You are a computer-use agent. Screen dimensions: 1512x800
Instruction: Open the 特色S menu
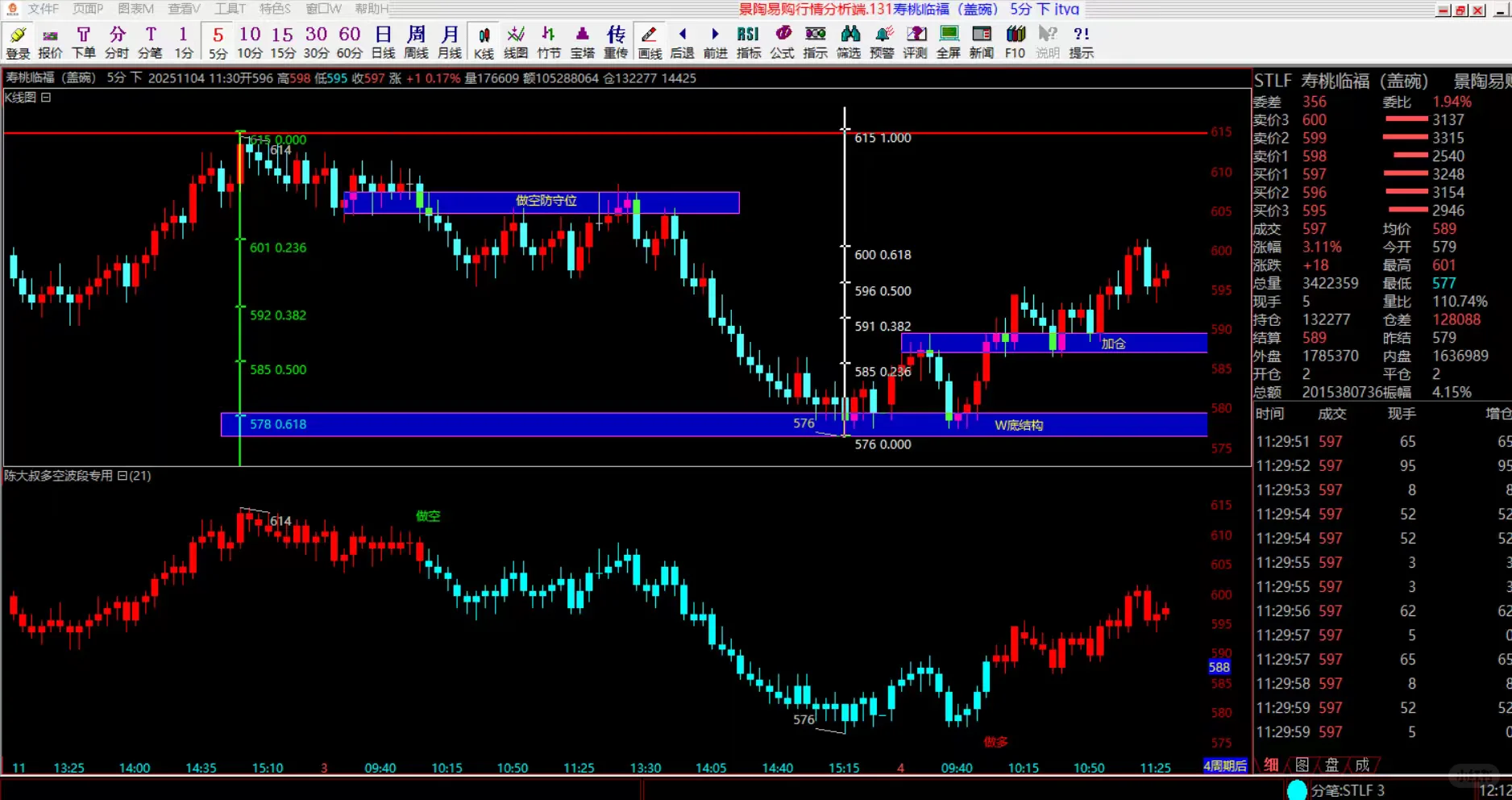275,9
